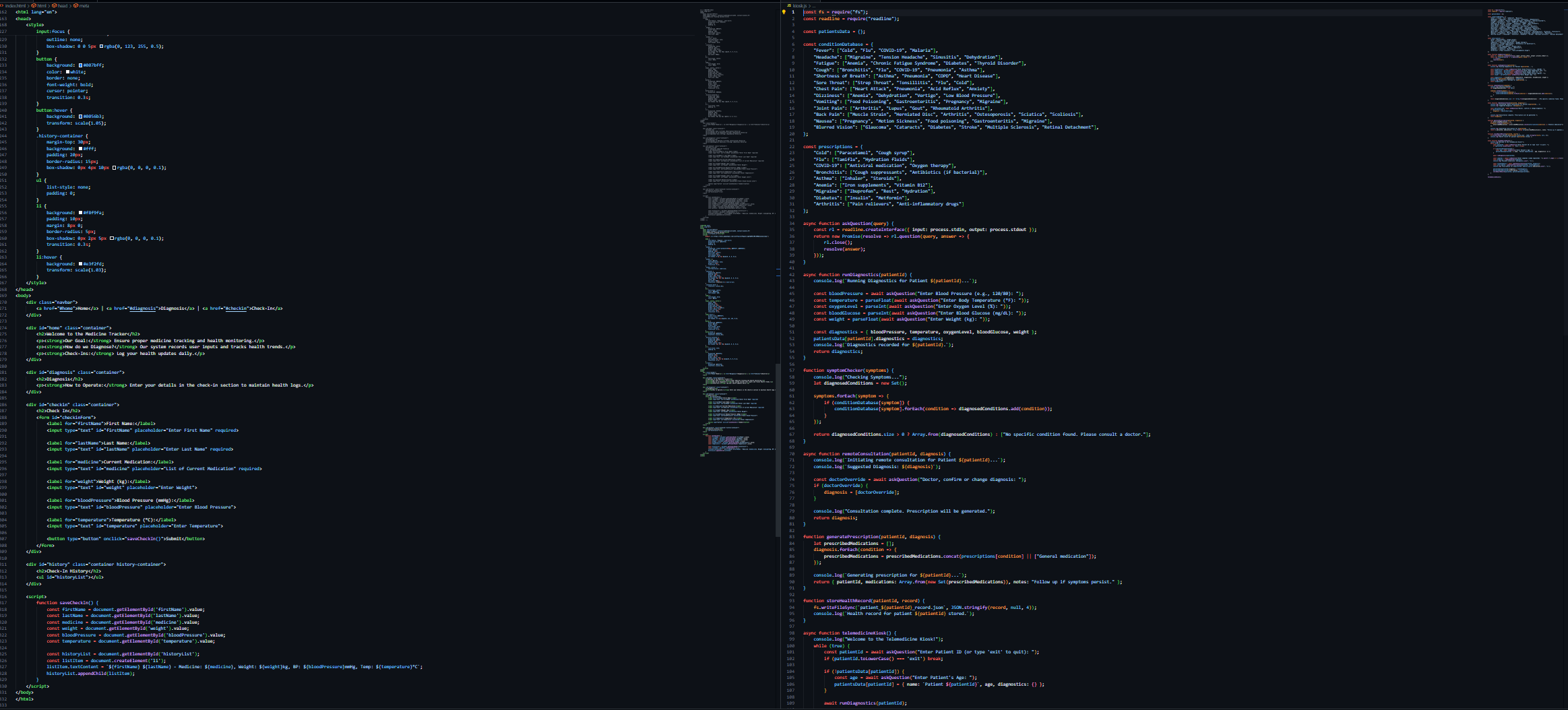1568x710 pixels.
Task: Open the 'meta' breadcrumb symbol dropdown
Action: (x=84, y=5)
